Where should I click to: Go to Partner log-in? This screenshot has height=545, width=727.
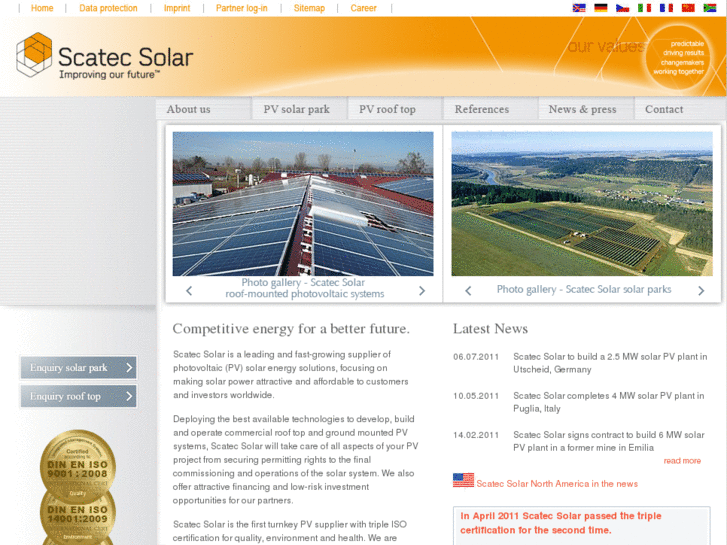(242, 8)
